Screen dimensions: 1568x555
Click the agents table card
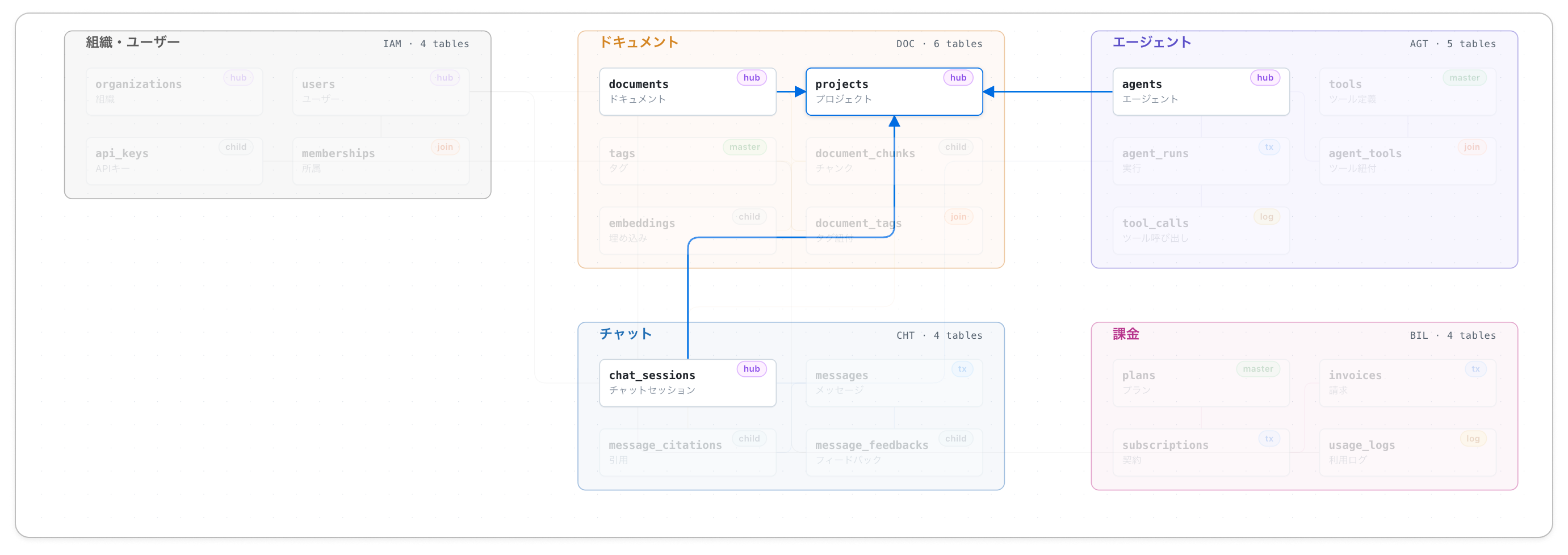point(1201,91)
